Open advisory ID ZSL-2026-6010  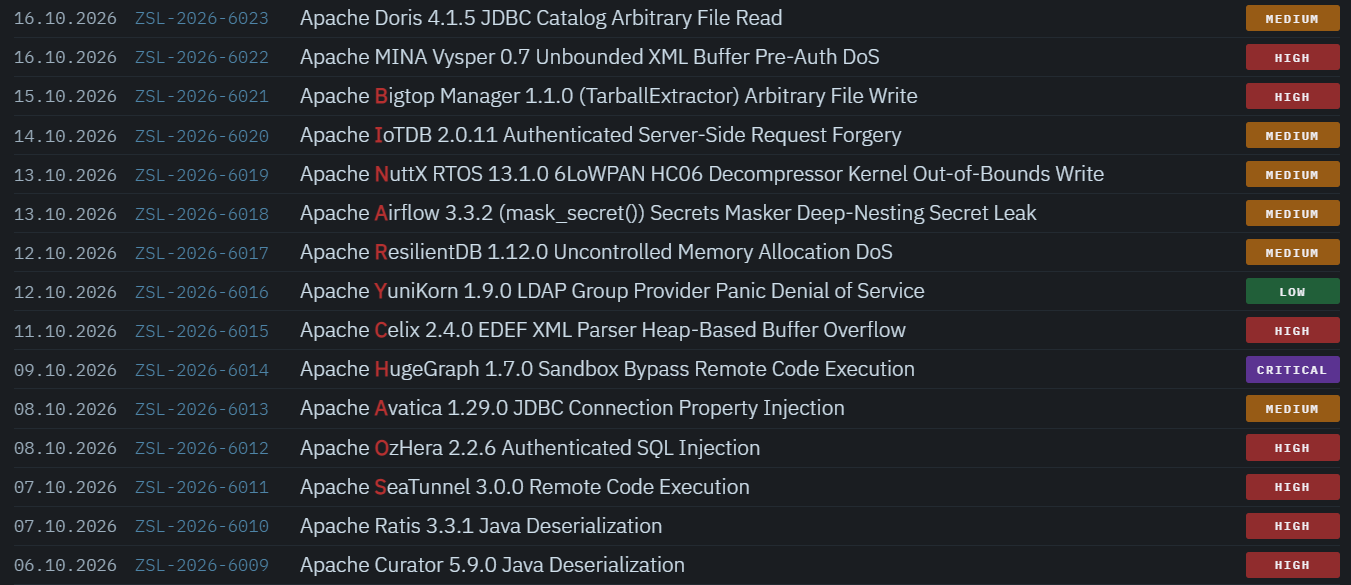pos(202,526)
